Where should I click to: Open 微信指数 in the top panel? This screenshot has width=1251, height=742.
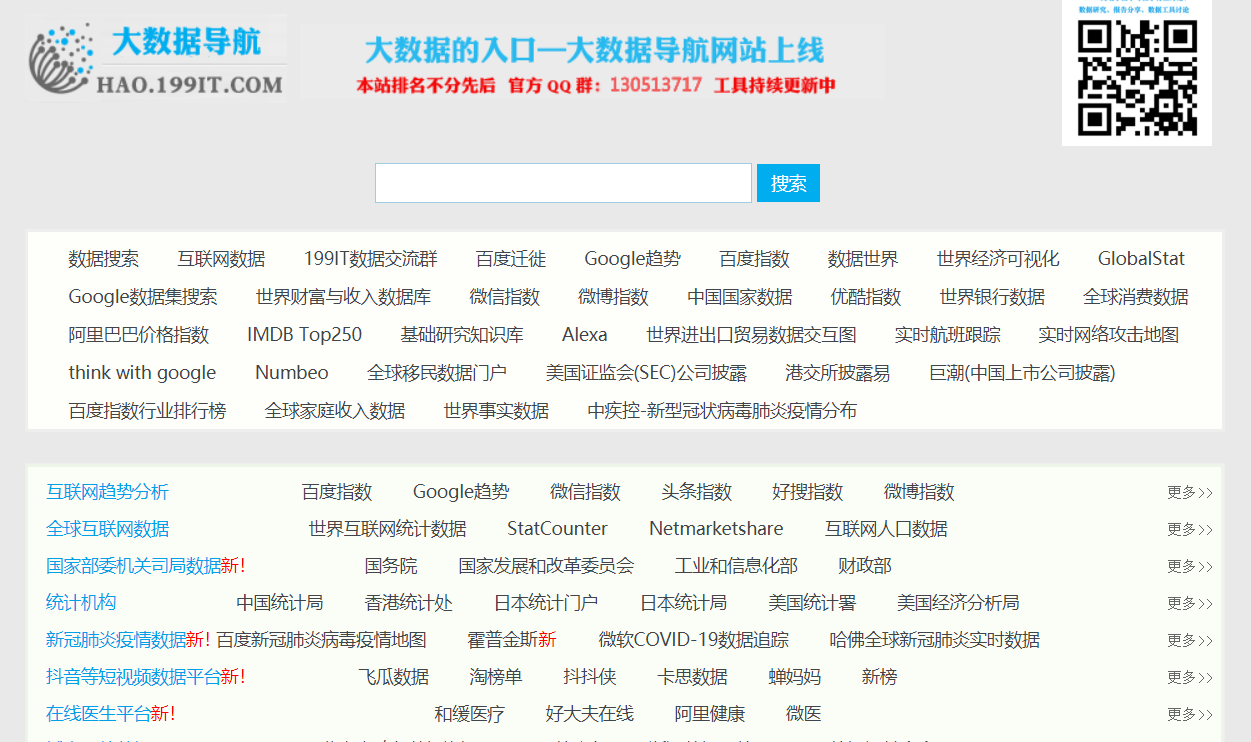505,297
